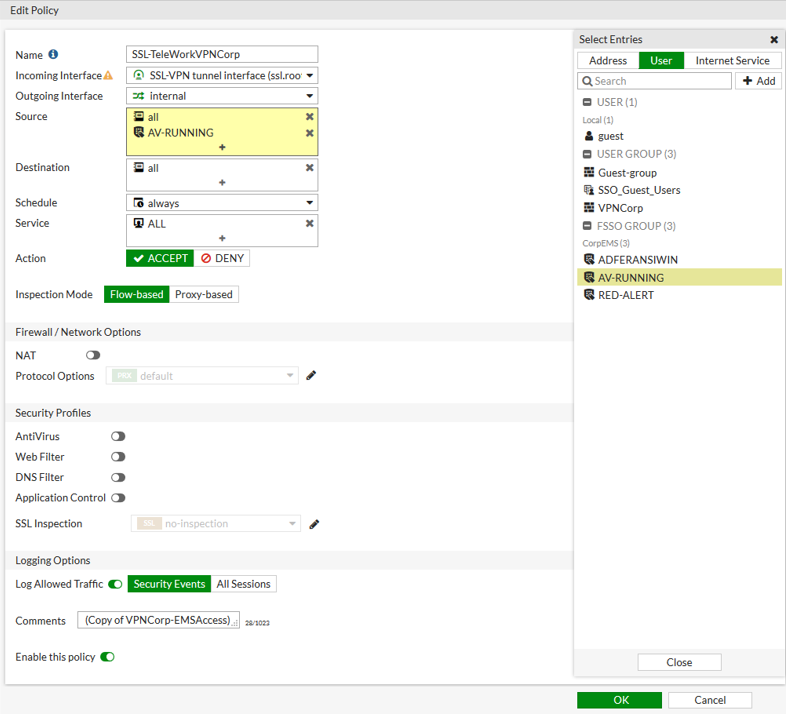Viewport: 786px width, 714px height.
Task: Click the always schedule icon
Action: tap(139, 203)
